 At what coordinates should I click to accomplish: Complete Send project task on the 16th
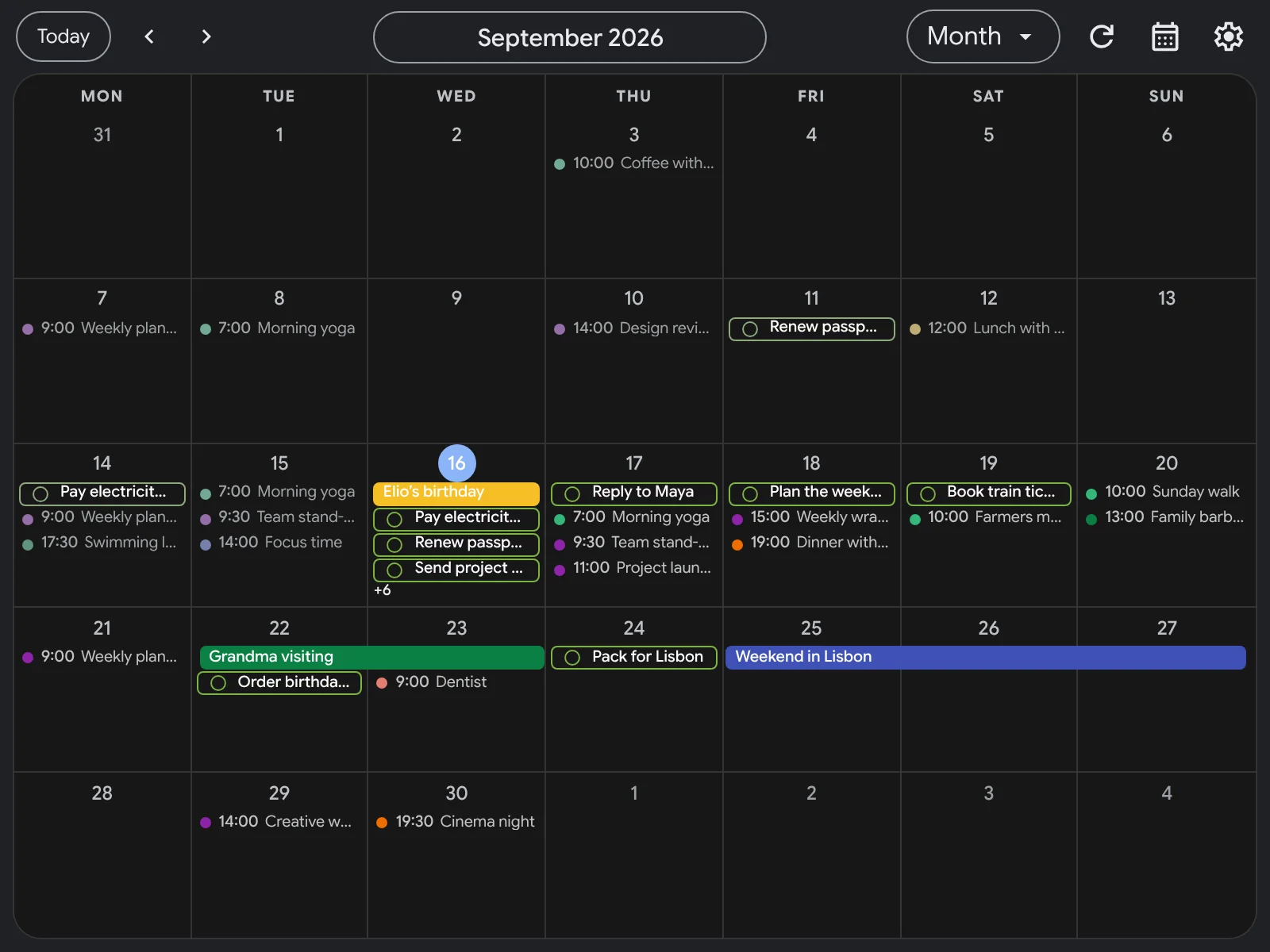tap(394, 570)
